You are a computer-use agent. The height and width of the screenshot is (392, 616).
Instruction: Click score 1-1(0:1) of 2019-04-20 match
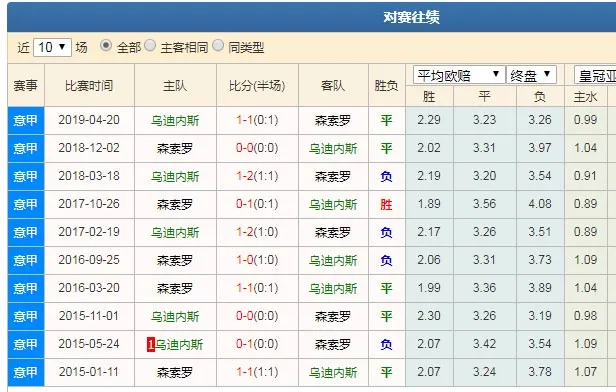[x=257, y=120]
